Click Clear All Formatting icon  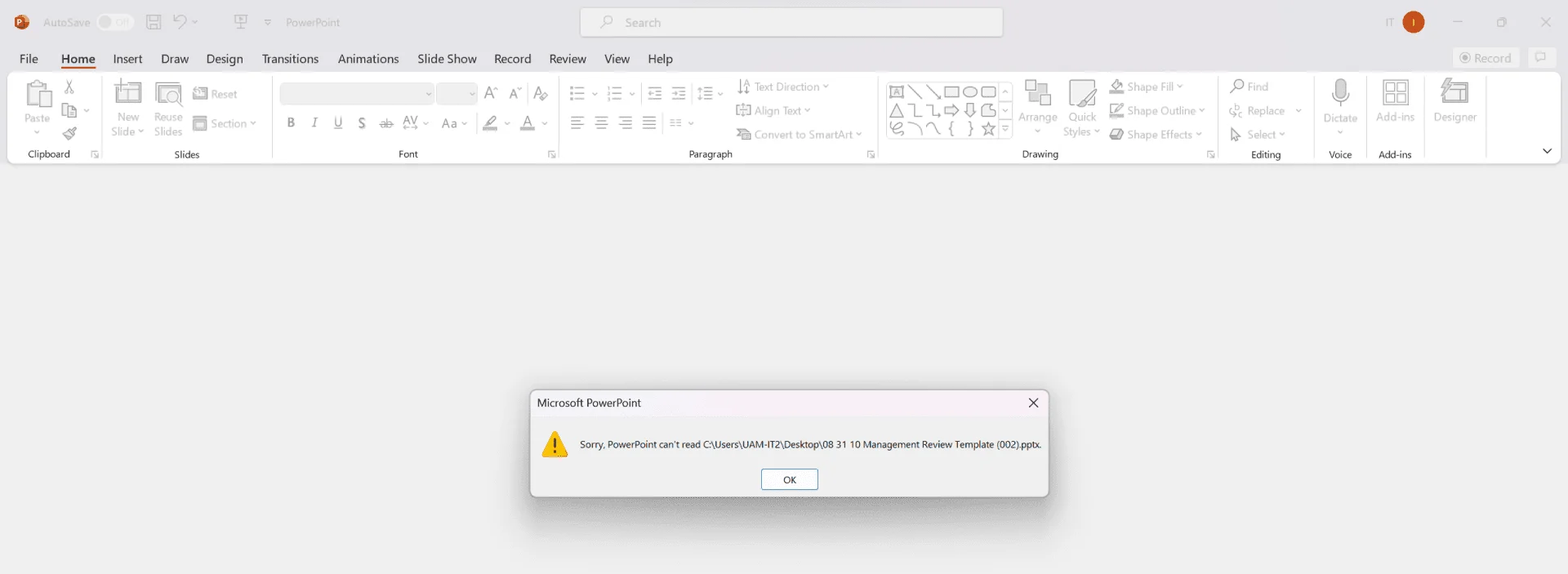540,93
